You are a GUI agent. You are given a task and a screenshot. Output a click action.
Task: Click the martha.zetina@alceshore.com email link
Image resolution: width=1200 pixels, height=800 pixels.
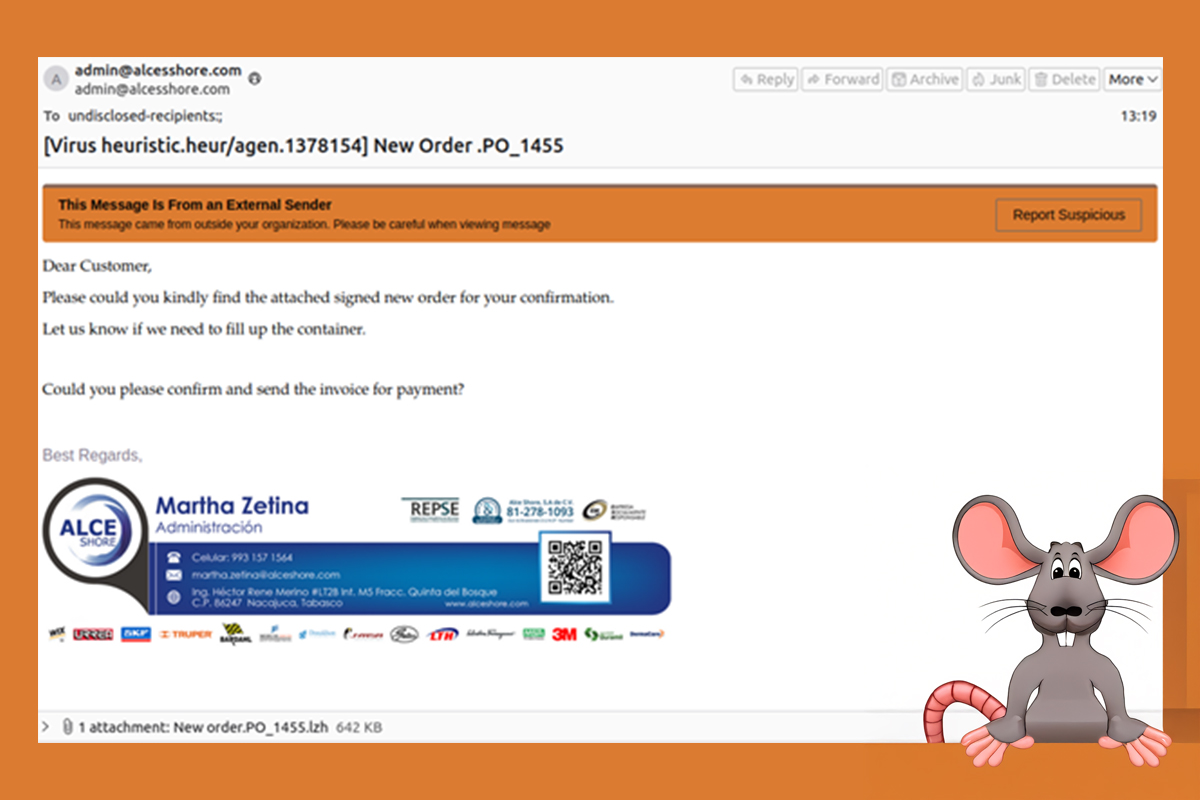[x=266, y=575]
